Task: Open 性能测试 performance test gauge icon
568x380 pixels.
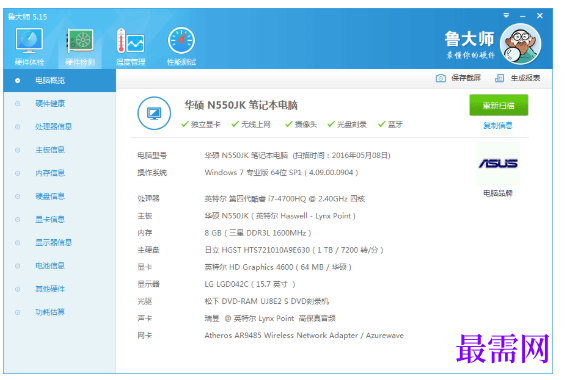Action: pyautogui.click(x=181, y=46)
